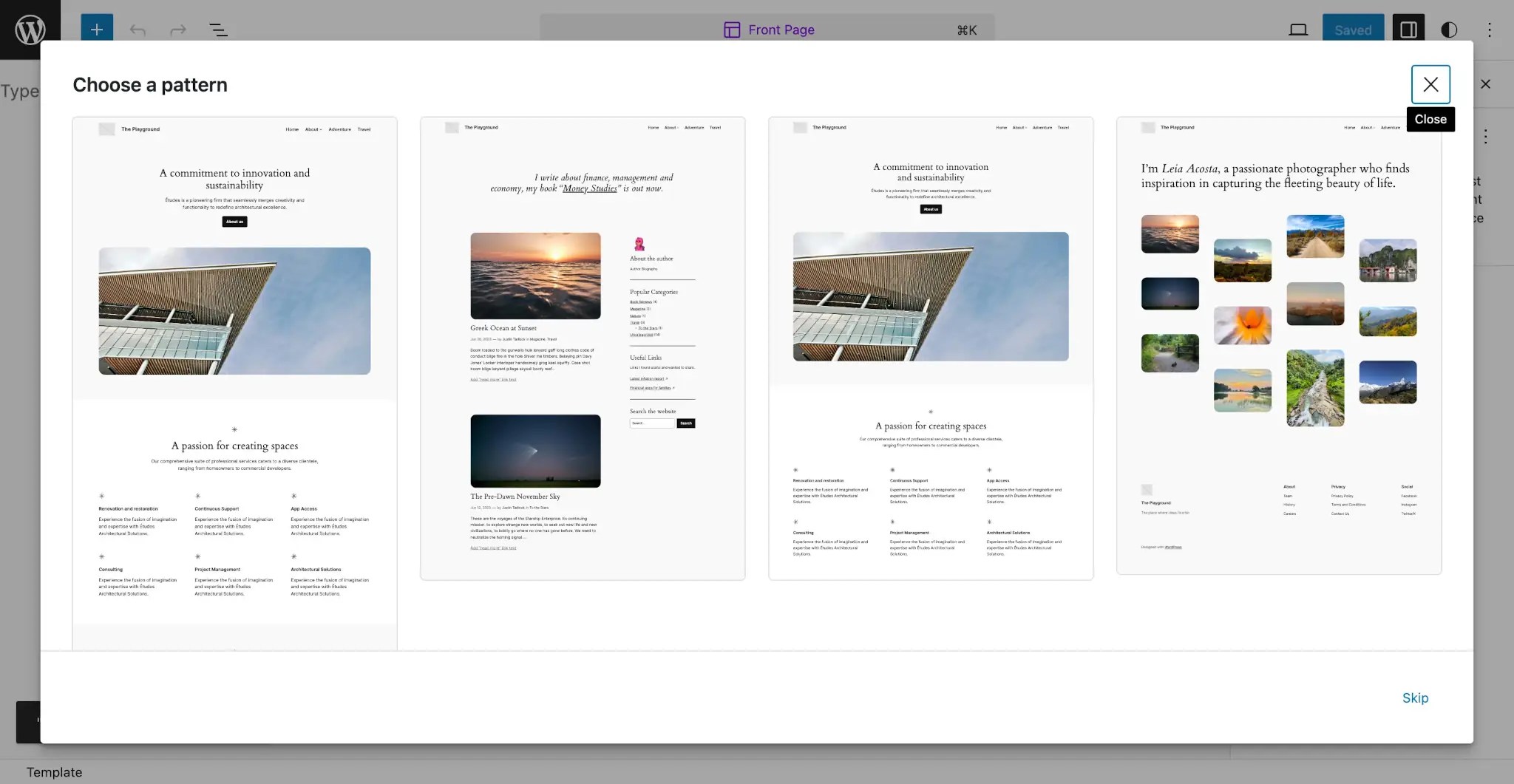Screen dimensions: 1514x784
Task: Click the Front Page title in top bar
Action: point(781,30)
